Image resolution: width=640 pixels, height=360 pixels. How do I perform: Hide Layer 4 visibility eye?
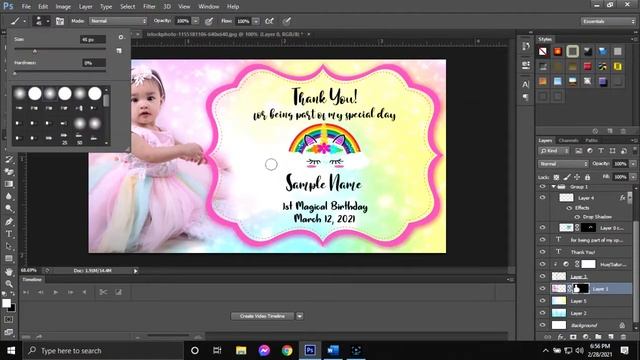coord(542,198)
